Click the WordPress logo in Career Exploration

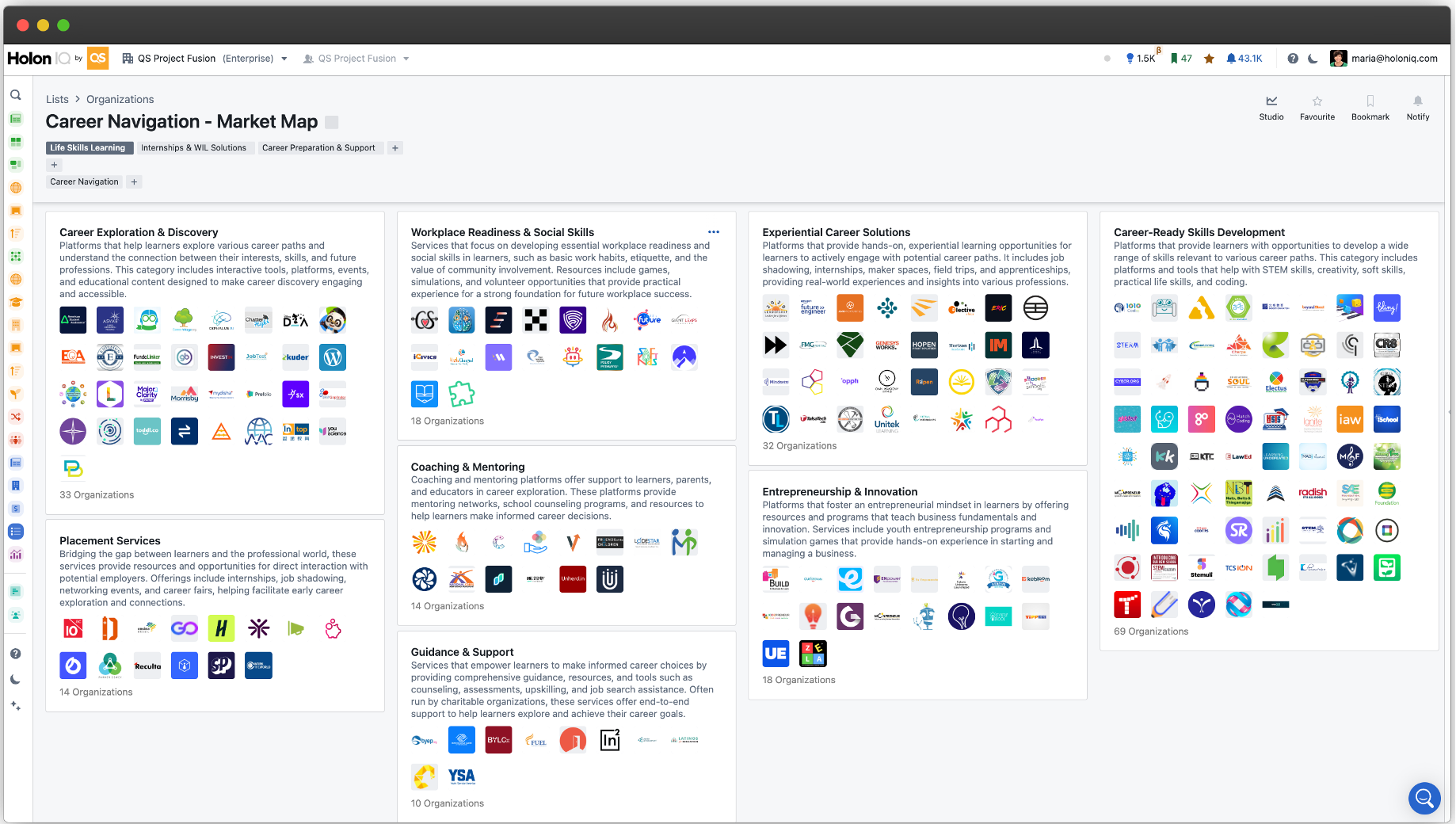point(333,357)
